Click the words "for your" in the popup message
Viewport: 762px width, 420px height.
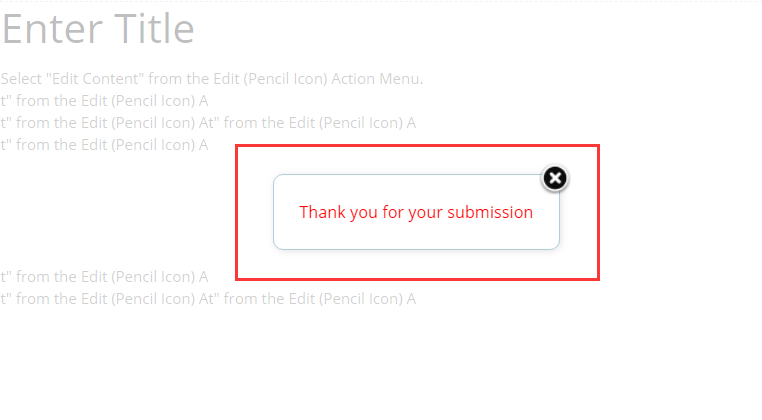coord(412,212)
